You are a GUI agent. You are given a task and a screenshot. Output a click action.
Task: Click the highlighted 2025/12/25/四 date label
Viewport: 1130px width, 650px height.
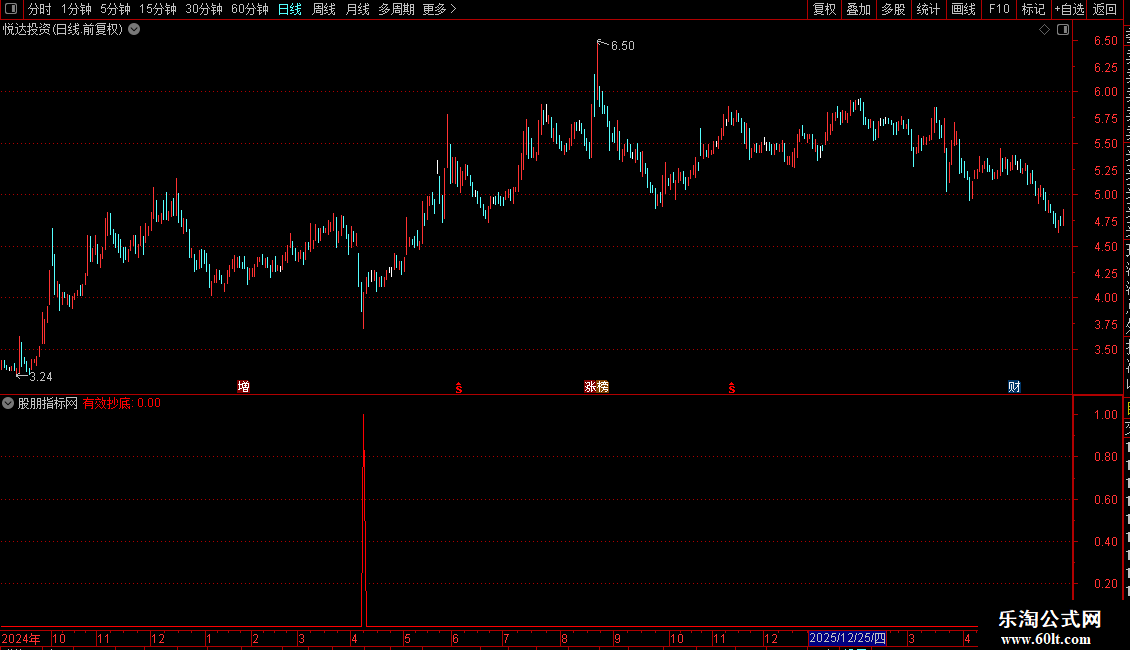click(848, 638)
